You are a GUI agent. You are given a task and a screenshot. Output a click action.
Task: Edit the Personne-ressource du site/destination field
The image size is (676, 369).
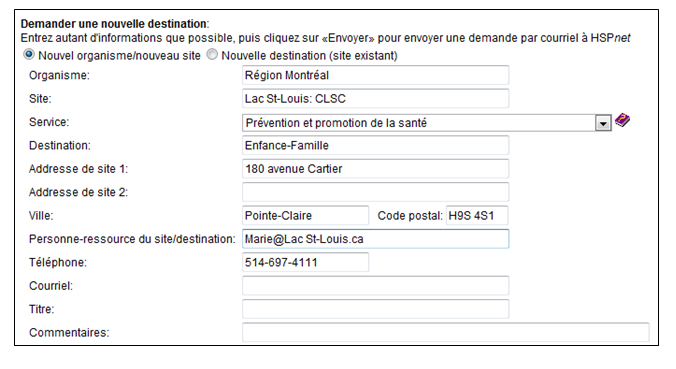coord(376,239)
